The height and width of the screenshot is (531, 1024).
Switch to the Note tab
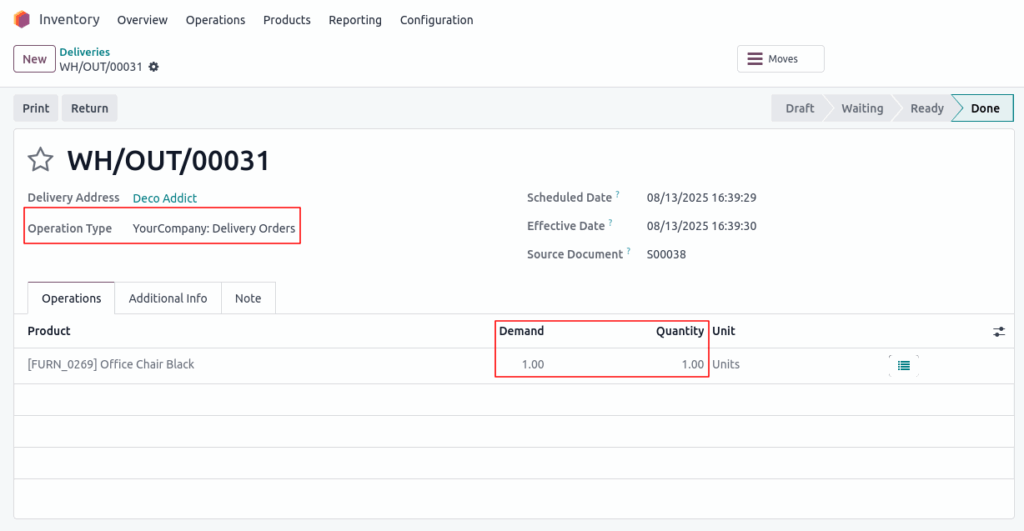[x=248, y=298]
